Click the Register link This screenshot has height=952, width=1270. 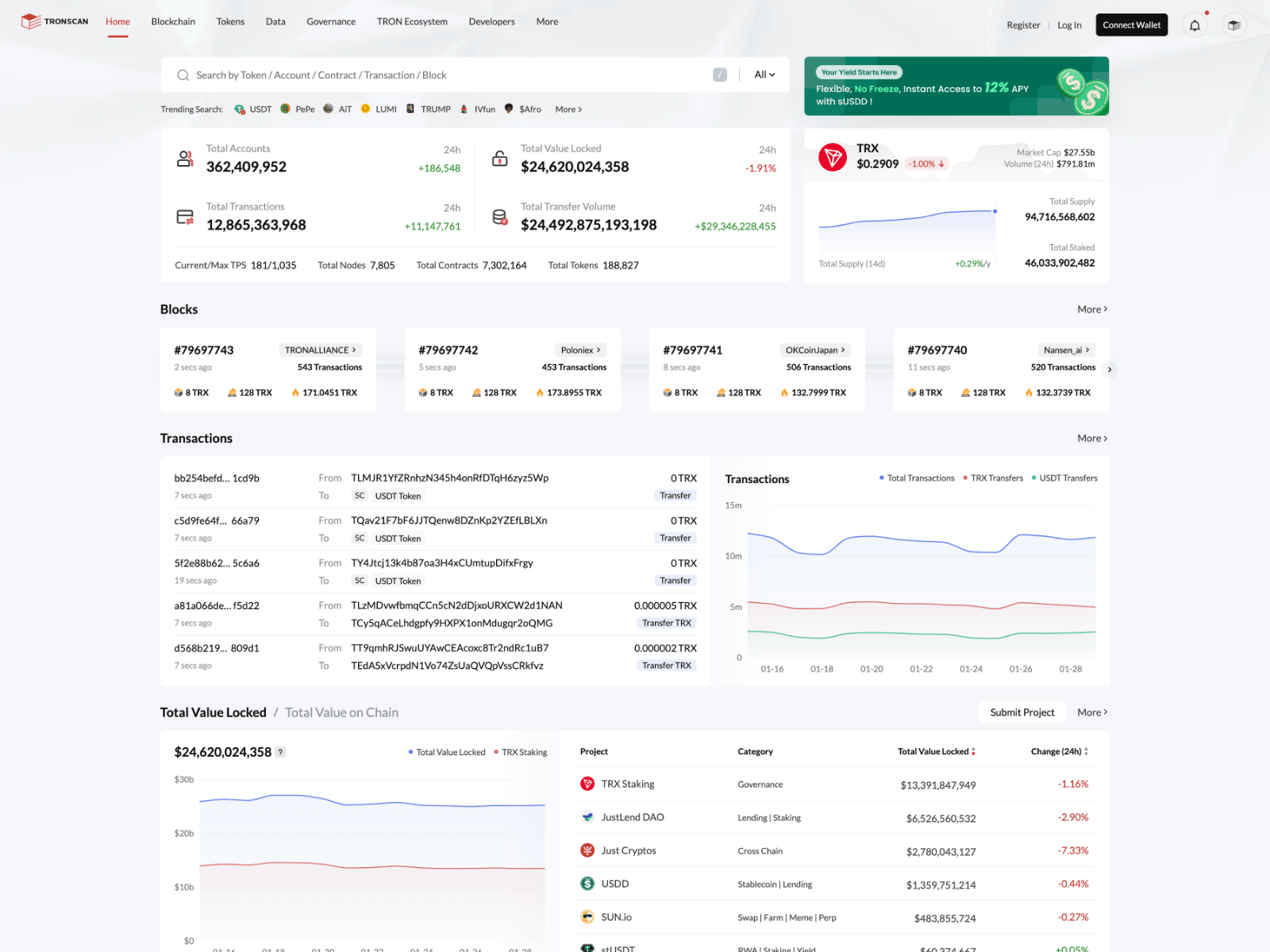click(x=1023, y=25)
